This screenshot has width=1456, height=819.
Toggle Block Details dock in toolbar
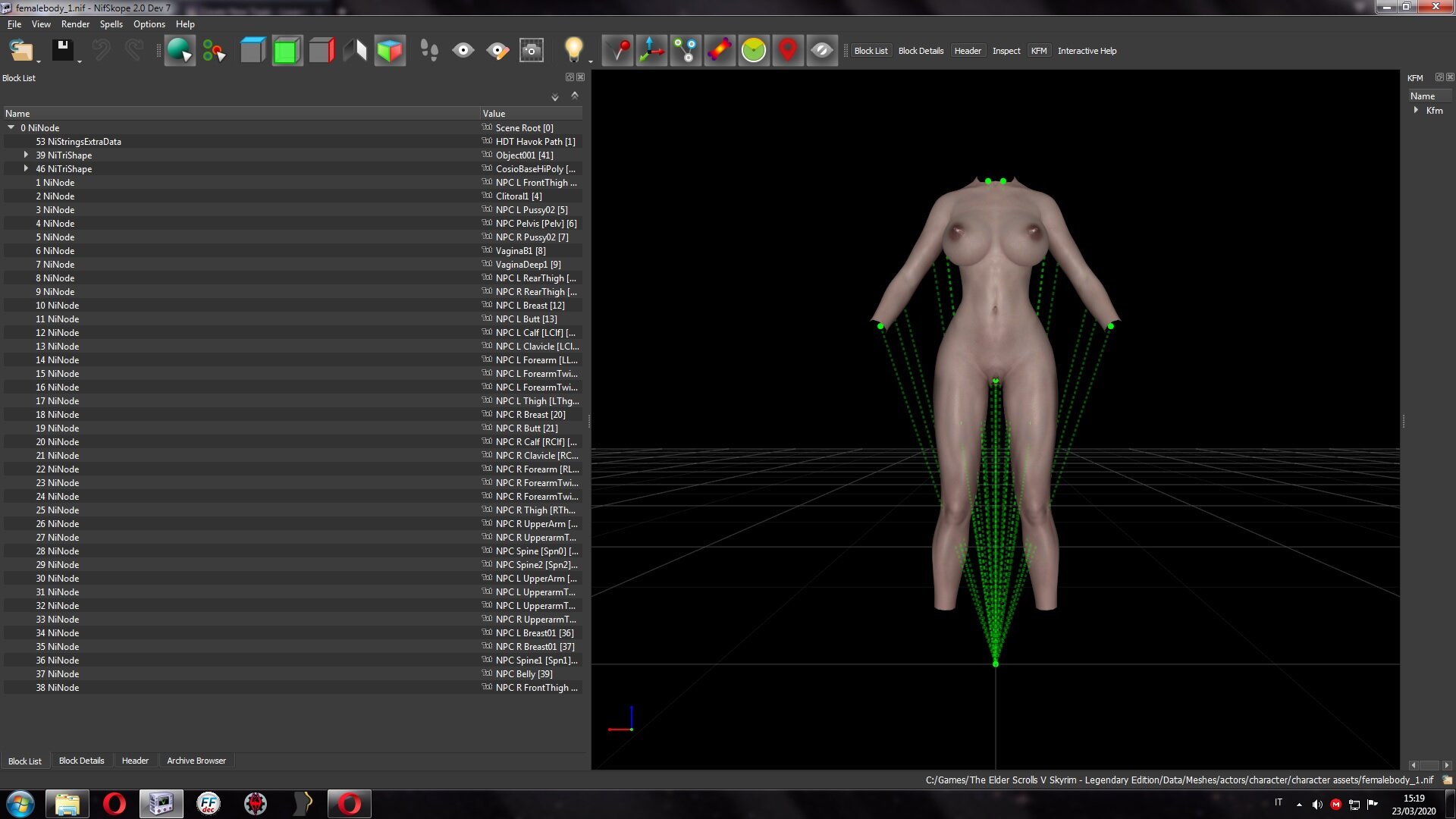point(921,51)
